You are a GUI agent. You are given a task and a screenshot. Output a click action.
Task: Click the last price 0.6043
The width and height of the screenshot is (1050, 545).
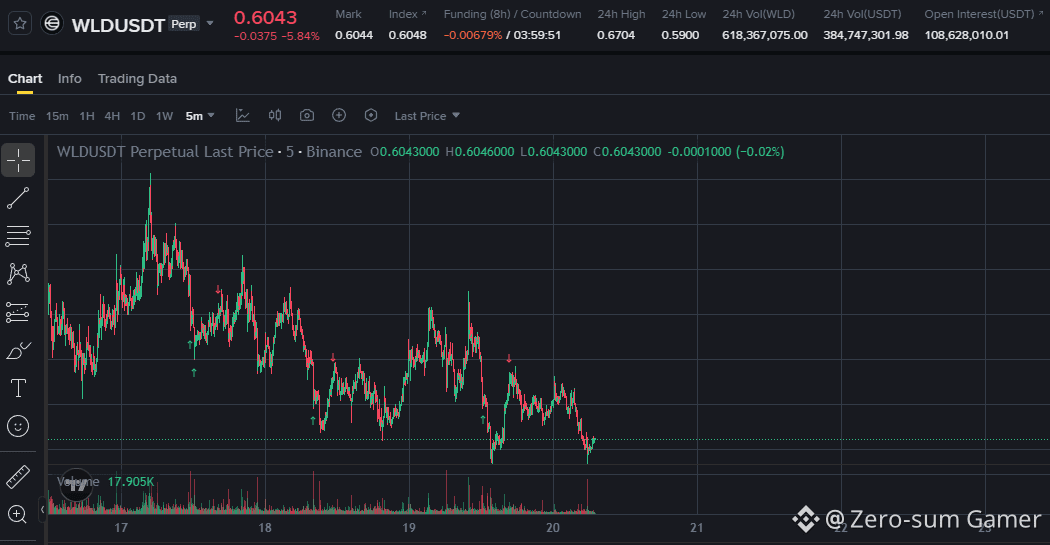[x=265, y=17]
